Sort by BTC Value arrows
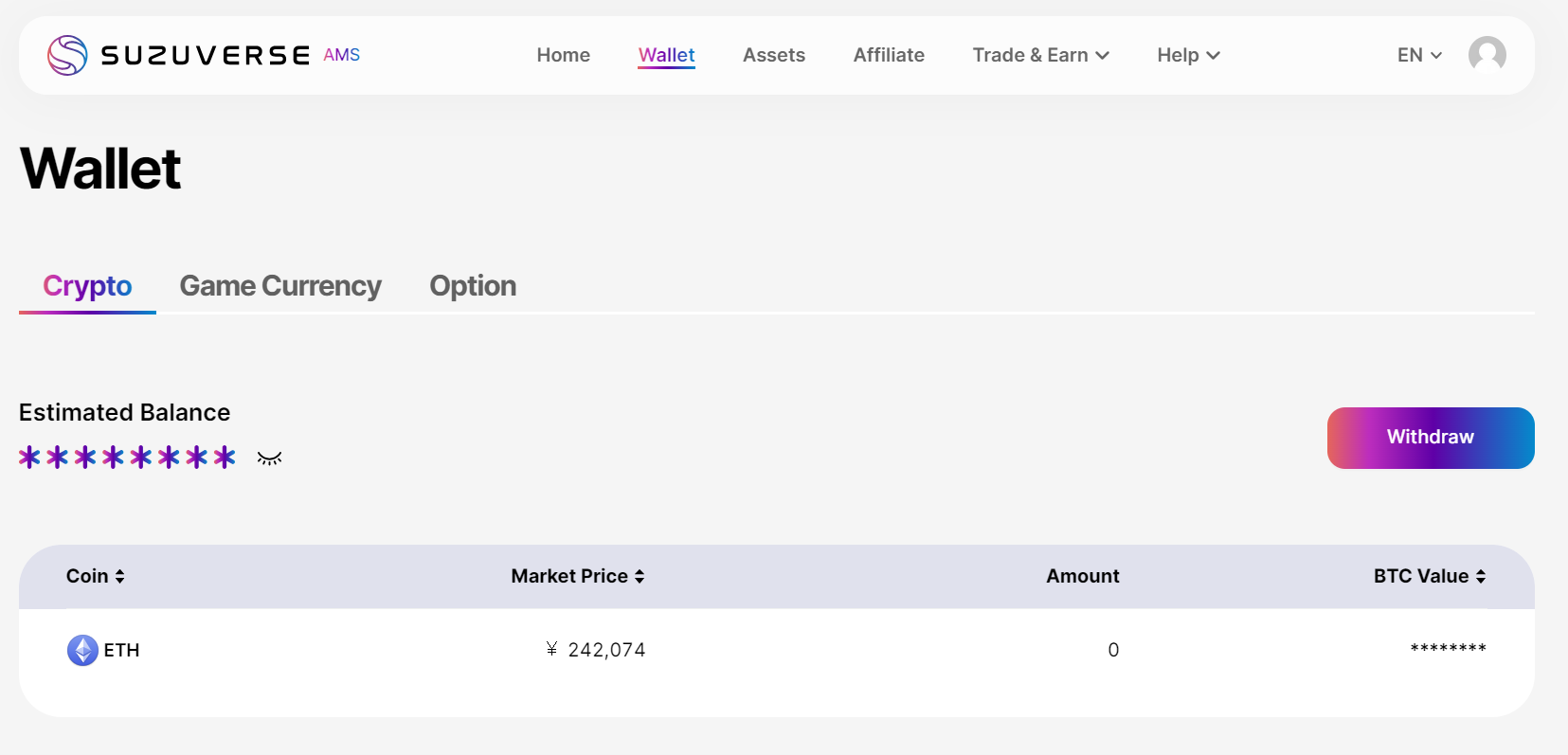 coord(1480,576)
